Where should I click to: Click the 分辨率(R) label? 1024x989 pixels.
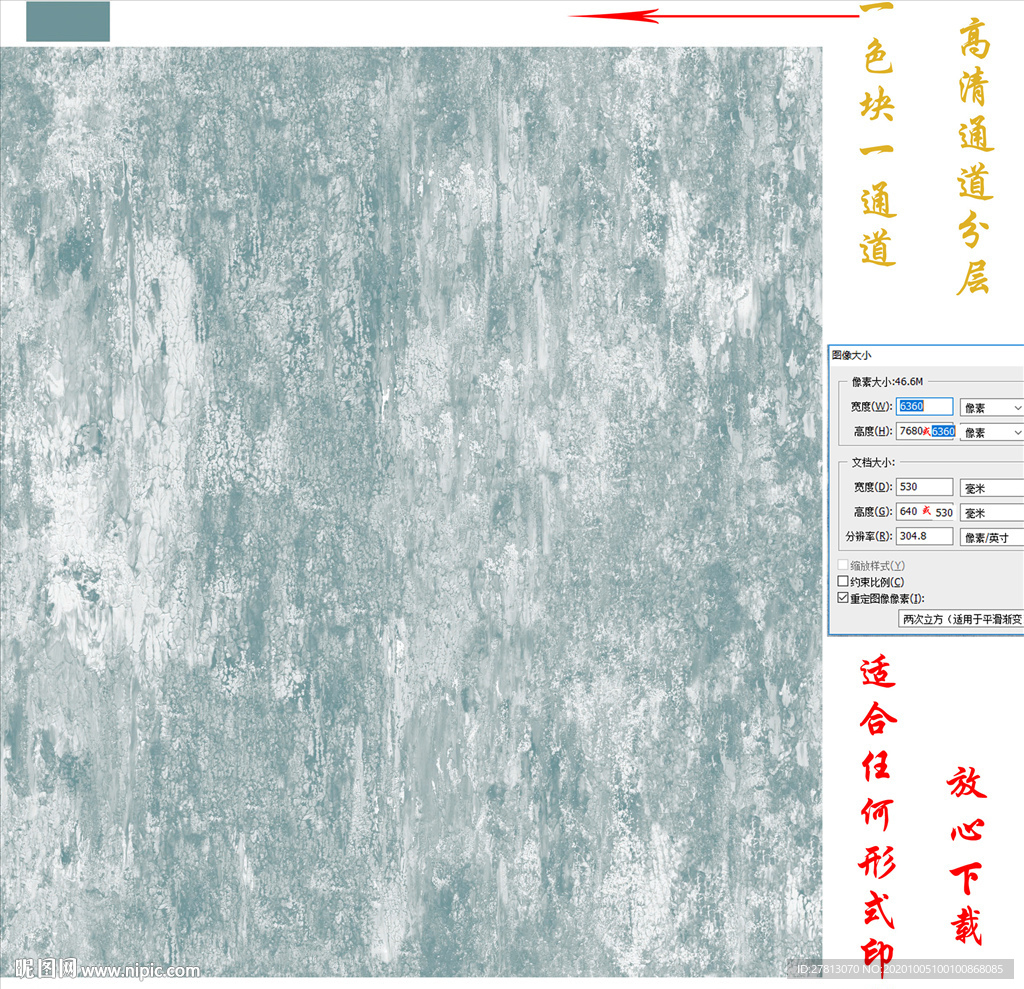[869, 536]
